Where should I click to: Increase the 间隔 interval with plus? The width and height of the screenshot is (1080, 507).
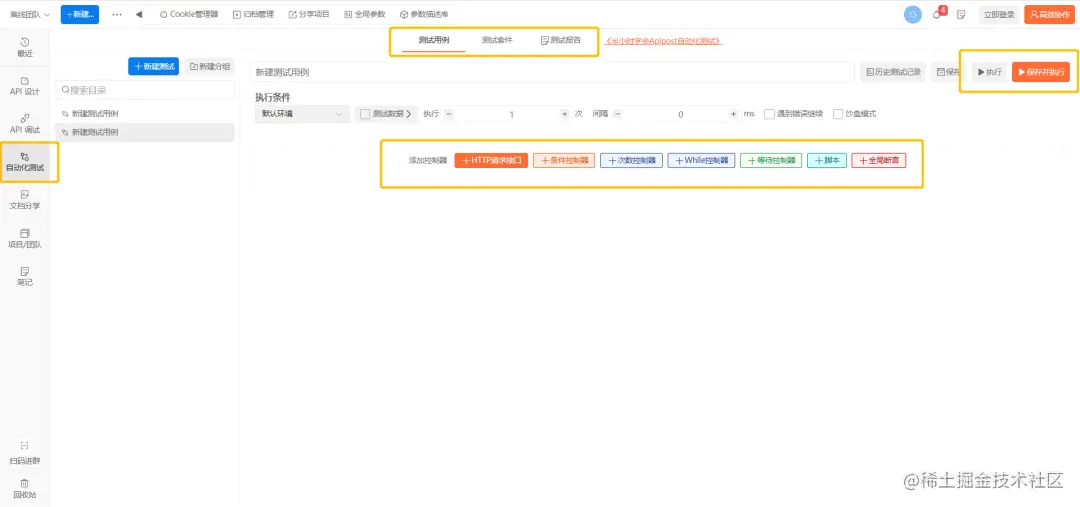click(734, 114)
